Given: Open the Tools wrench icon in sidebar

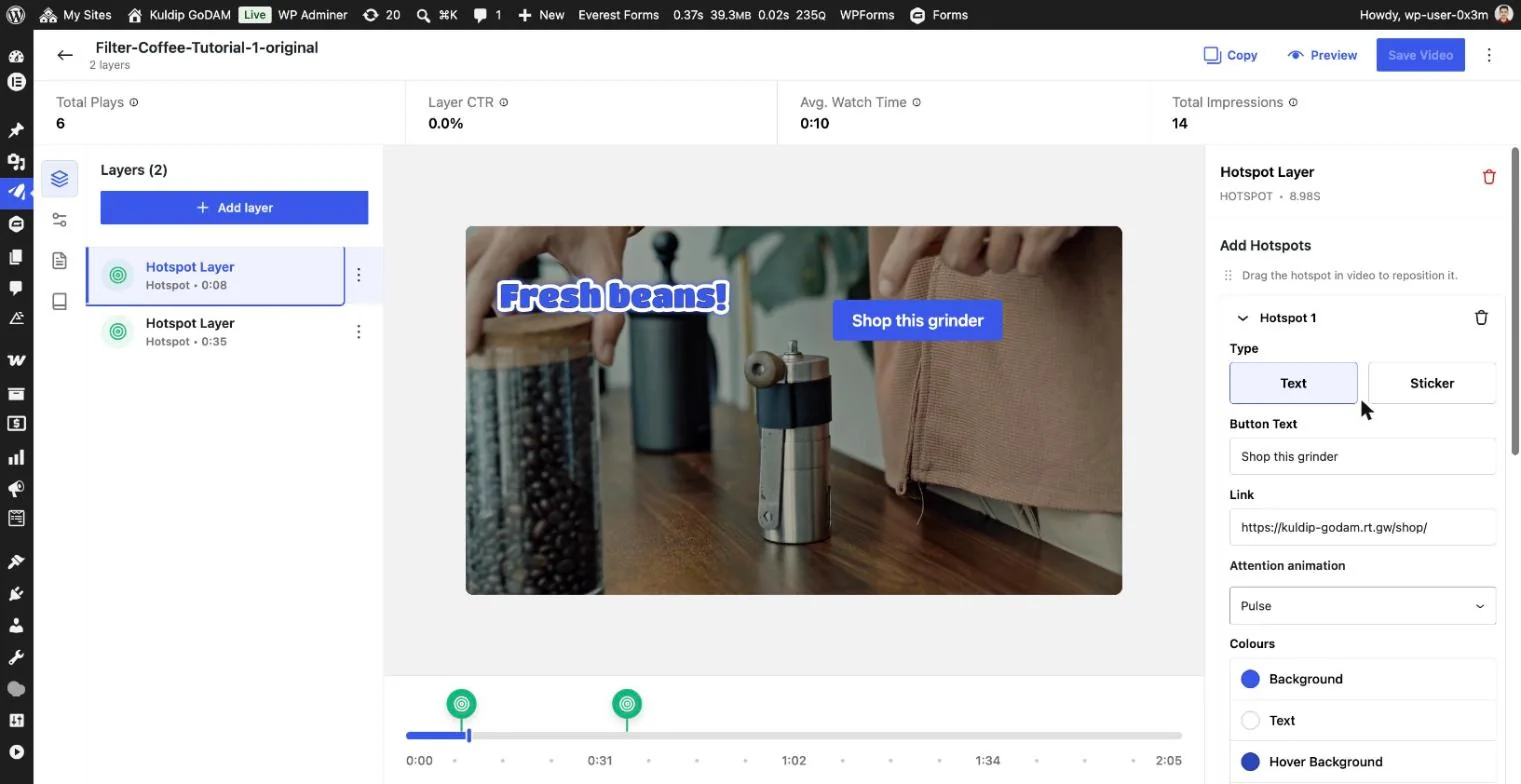Looking at the screenshot, I should pyautogui.click(x=16, y=657).
